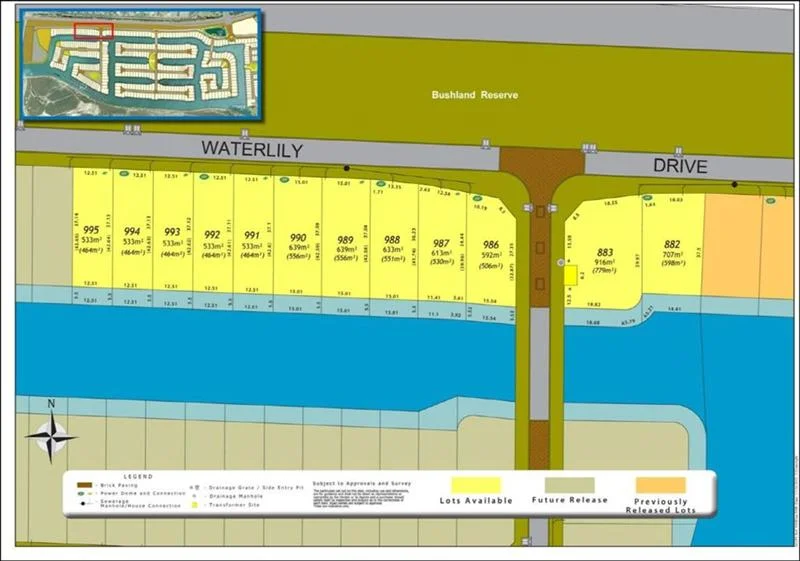Click the Drive street name label
Screen dimensions: 800x561
680,166
